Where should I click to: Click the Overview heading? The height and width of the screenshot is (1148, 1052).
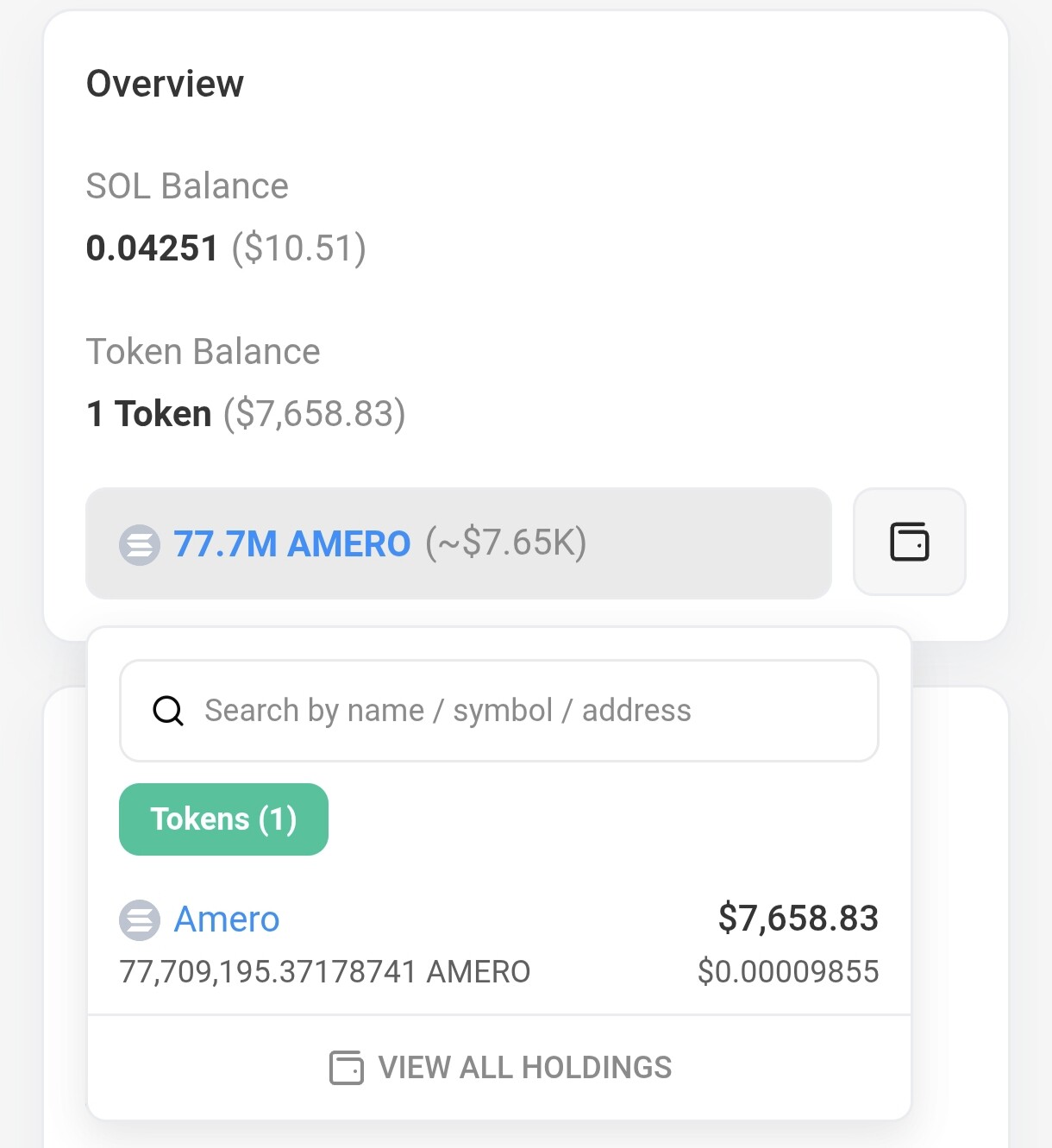pyautogui.click(x=165, y=84)
